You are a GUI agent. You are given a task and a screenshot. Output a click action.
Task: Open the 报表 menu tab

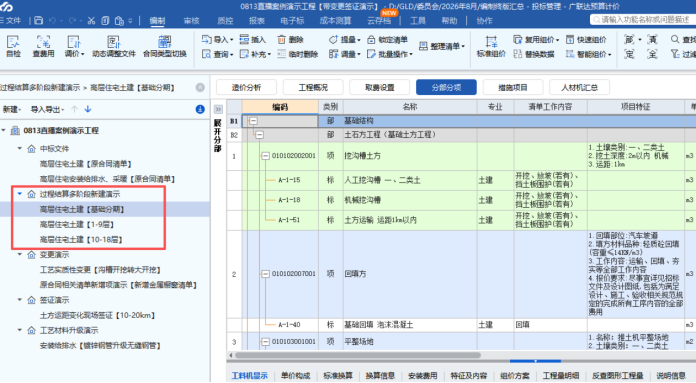click(257, 20)
